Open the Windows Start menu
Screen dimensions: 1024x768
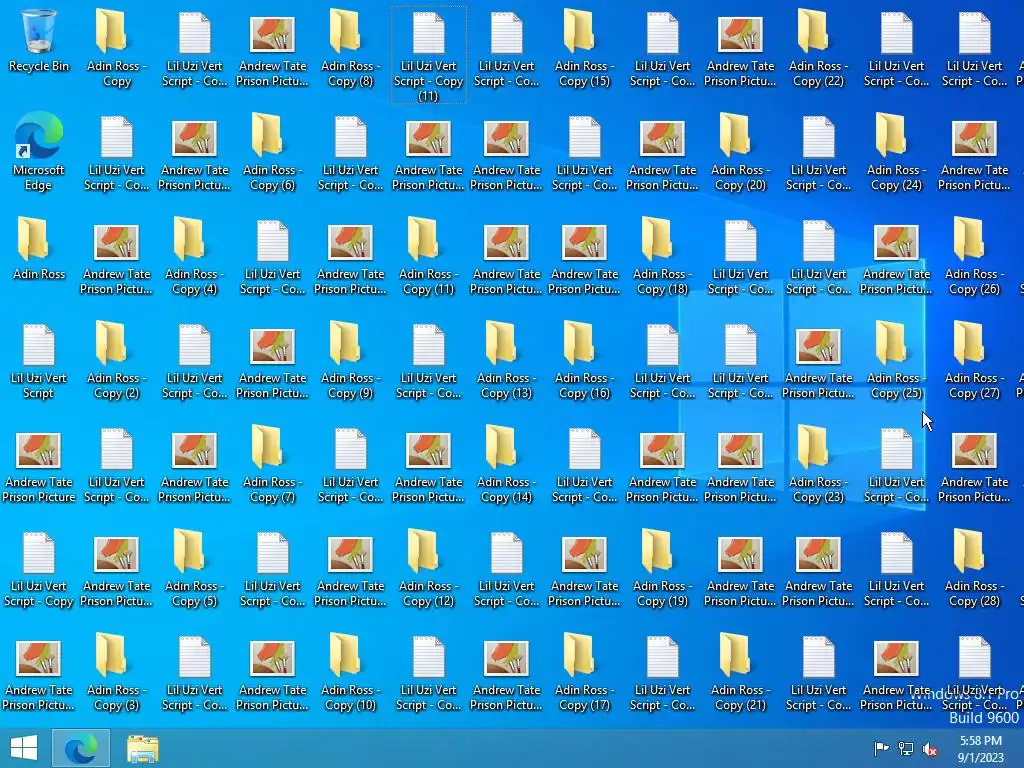[24, 748]
